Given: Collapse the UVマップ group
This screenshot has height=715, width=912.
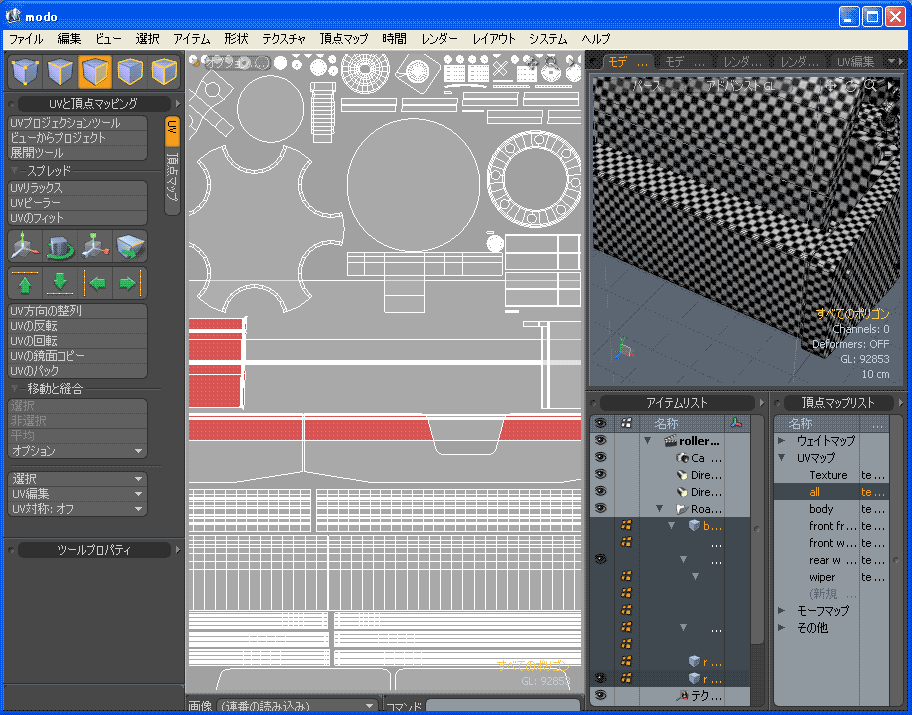Looking at the screenshot, I should pos(782,458).
